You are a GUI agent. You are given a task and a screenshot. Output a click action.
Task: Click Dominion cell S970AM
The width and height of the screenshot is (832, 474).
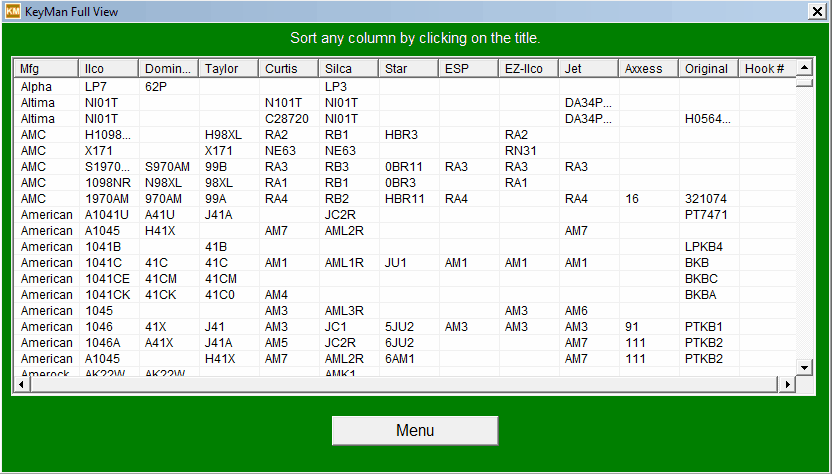coord(167,167)
